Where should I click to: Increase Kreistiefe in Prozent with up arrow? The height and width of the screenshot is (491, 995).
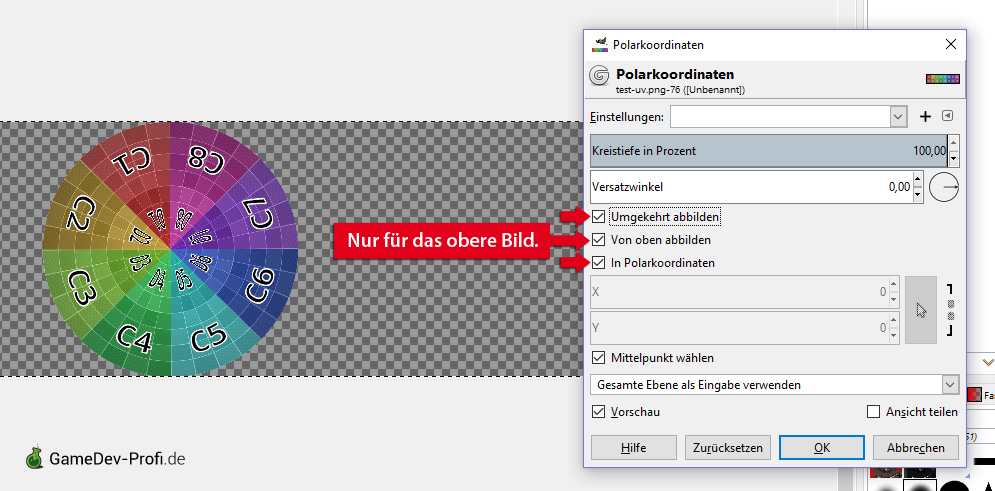pos(953,144)
